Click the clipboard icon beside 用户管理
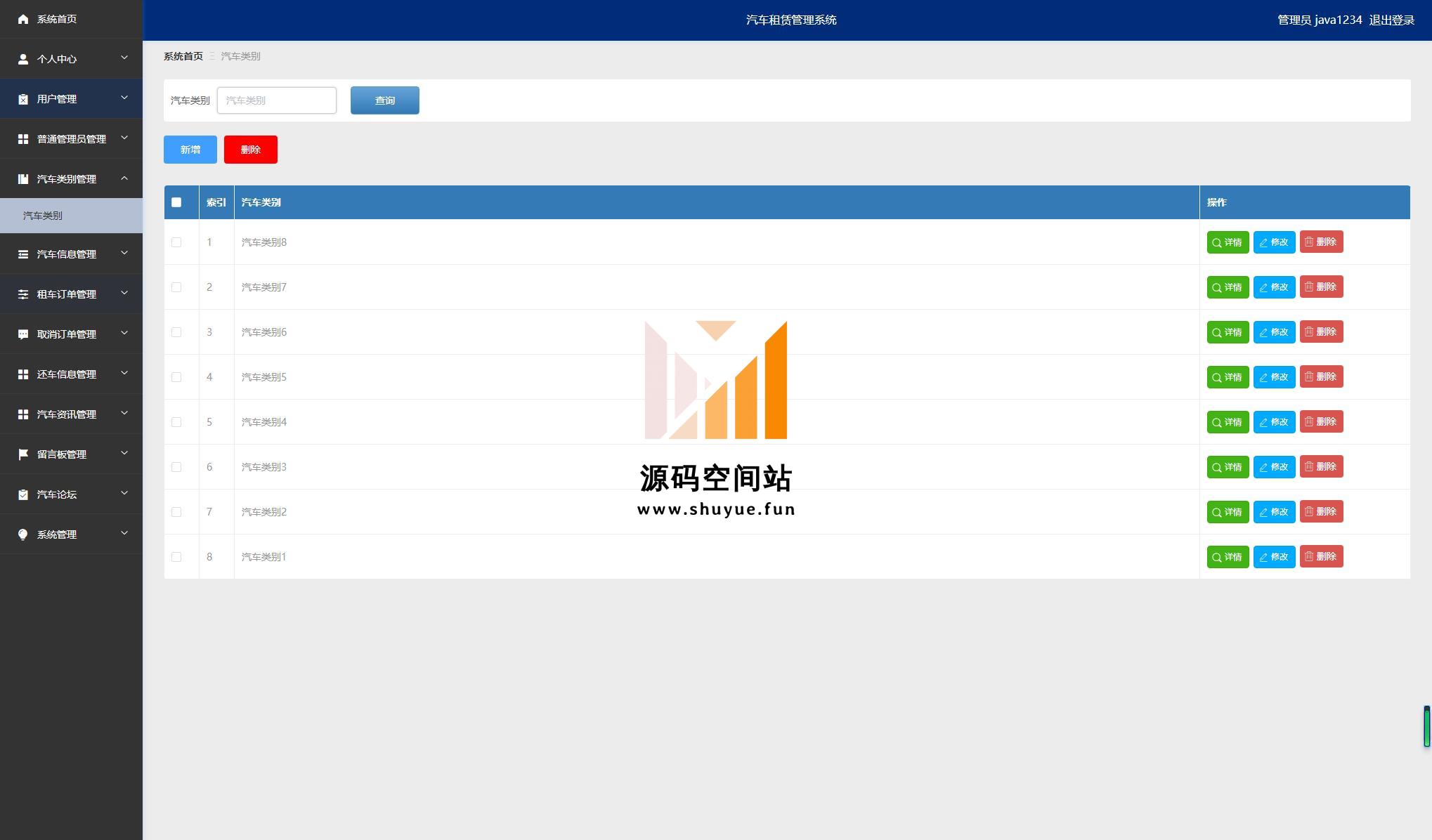This screenshot has width=1432, height=840. (x=23, y=99)
